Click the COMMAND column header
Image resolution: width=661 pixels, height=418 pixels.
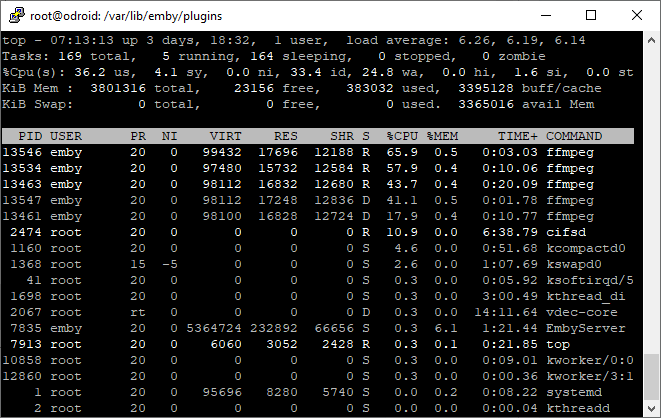(x=574, y=136)
